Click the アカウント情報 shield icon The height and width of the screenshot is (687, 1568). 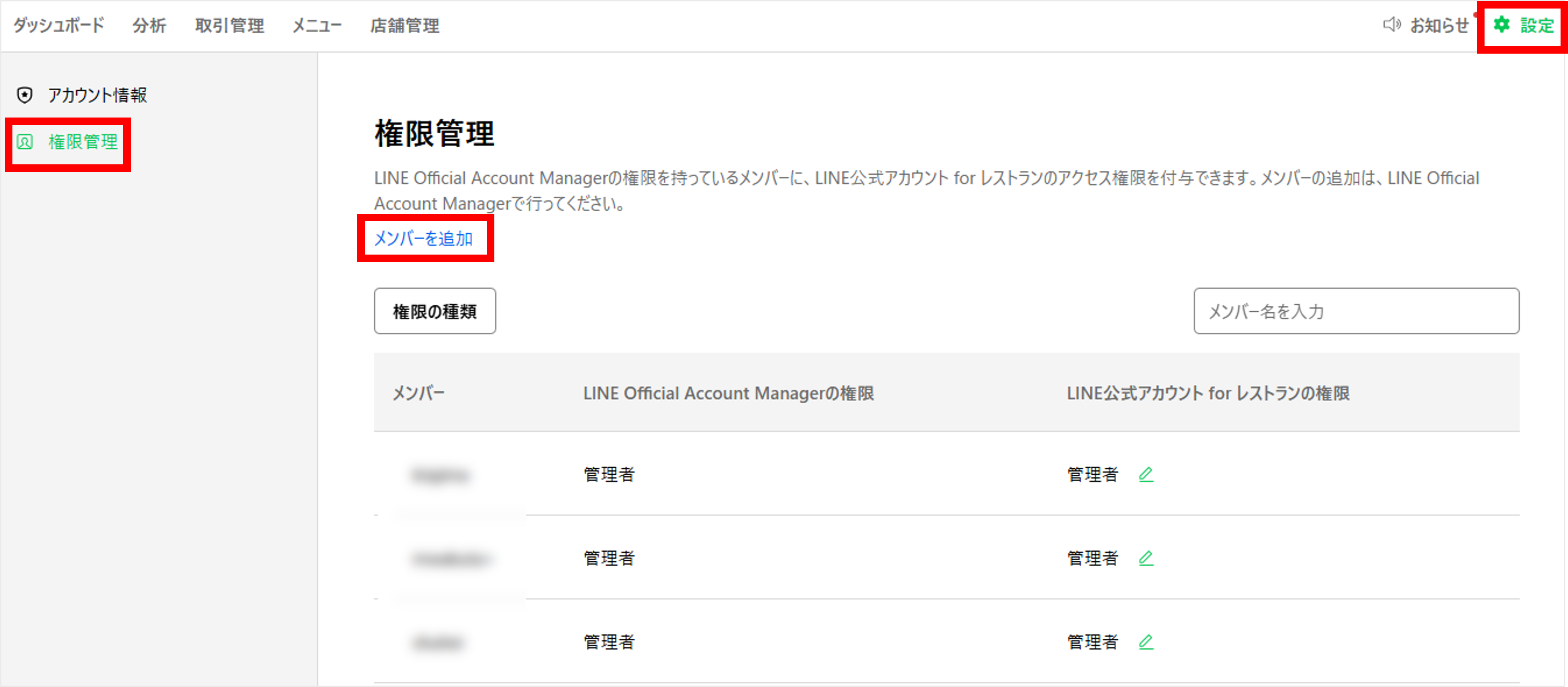[x=25, y=95]
